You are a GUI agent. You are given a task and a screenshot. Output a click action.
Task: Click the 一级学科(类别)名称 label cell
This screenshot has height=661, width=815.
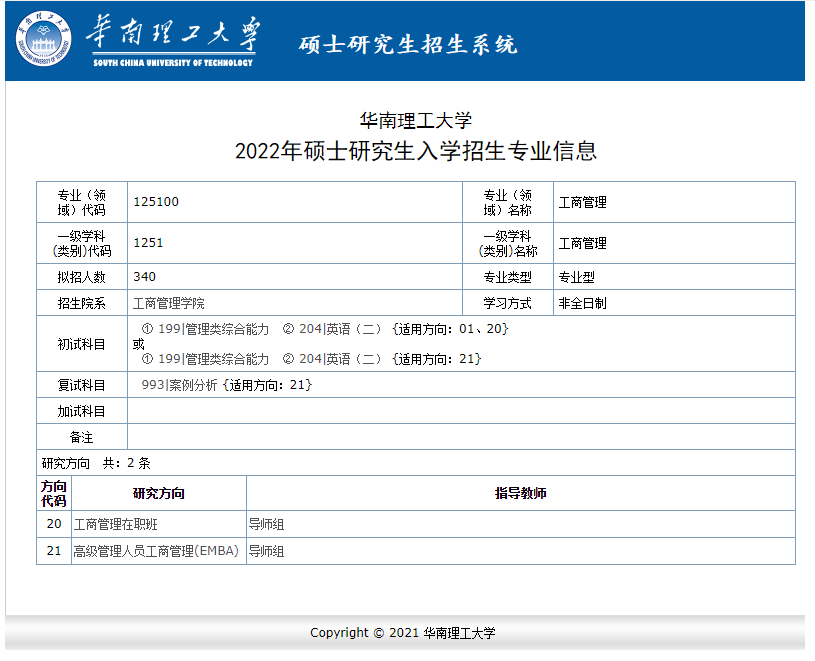point(508,243)
